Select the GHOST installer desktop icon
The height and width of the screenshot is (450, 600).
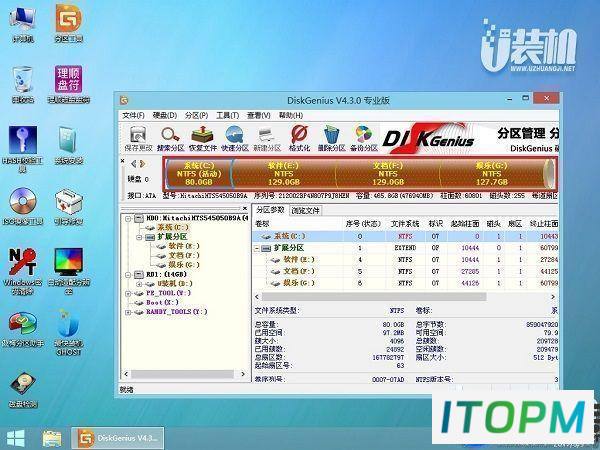click(68, 332)
